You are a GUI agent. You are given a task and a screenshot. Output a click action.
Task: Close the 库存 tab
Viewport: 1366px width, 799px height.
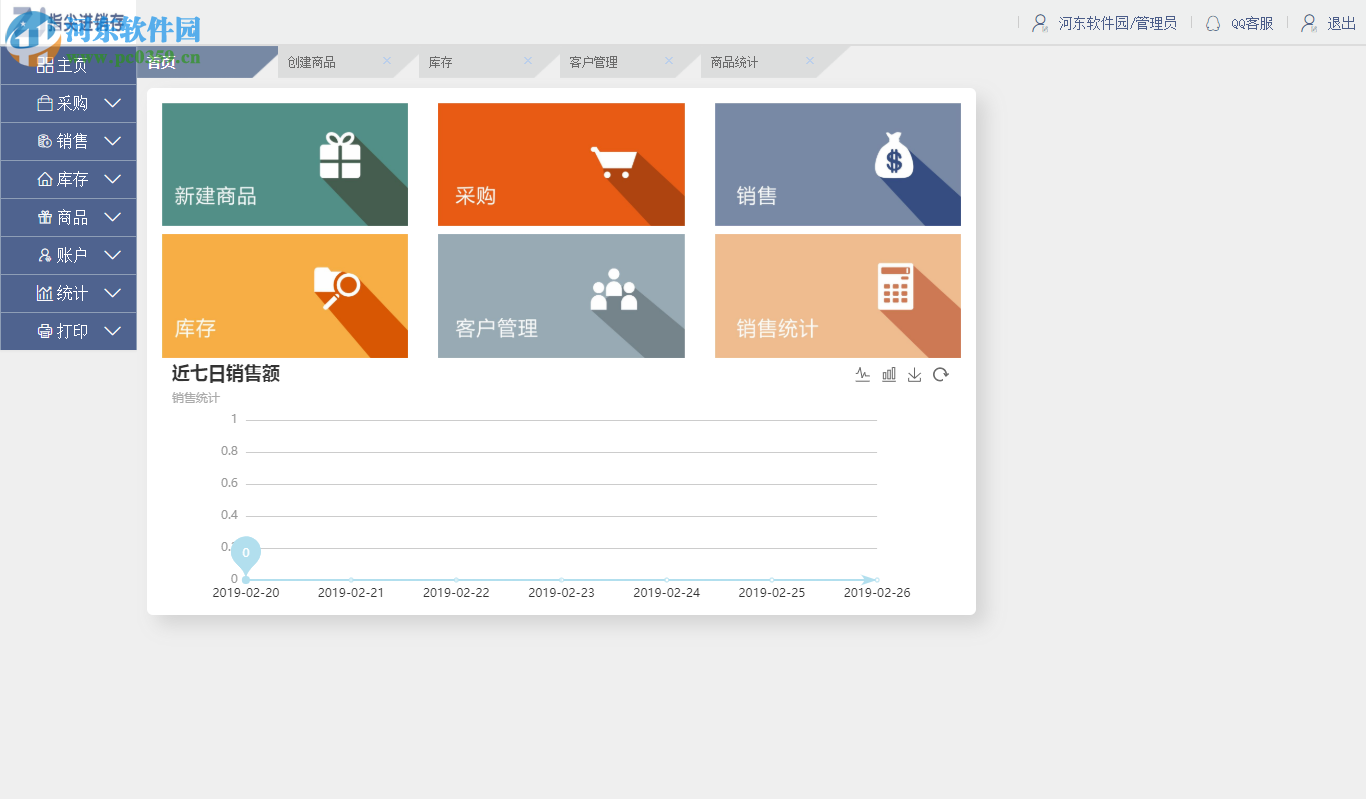coord(528,61)
